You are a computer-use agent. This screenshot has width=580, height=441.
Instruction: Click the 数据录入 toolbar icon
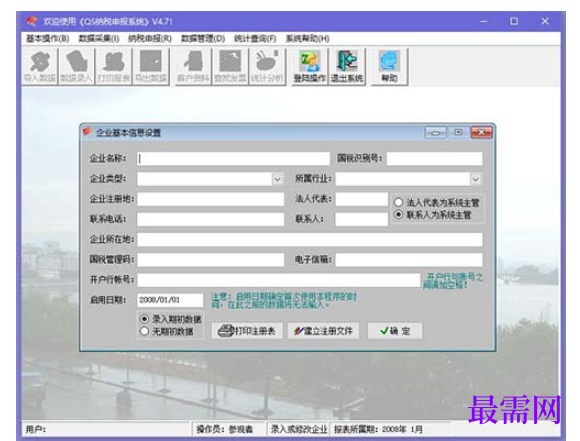click(x=76, y=67)
